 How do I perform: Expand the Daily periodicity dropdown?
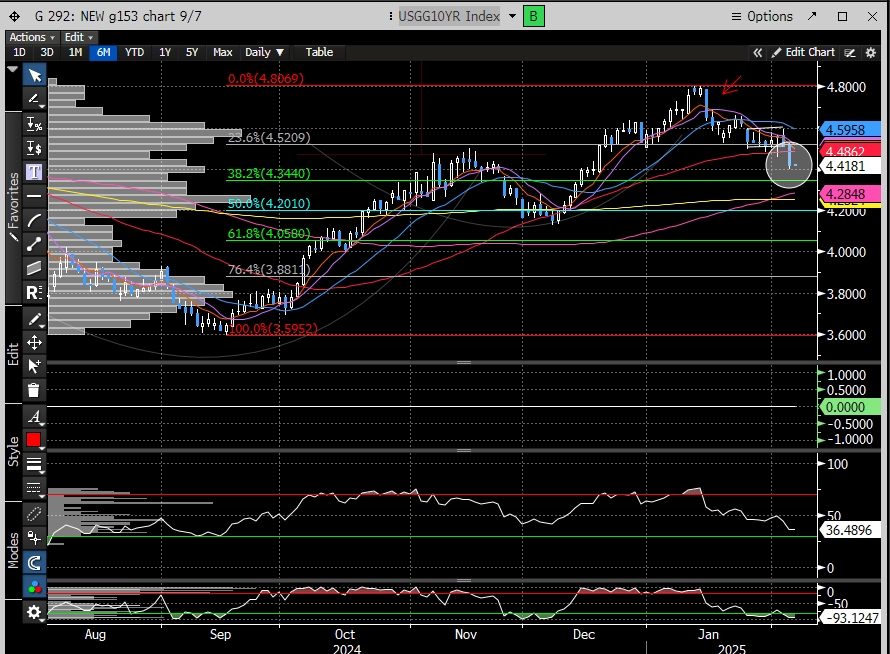[265, 52]
